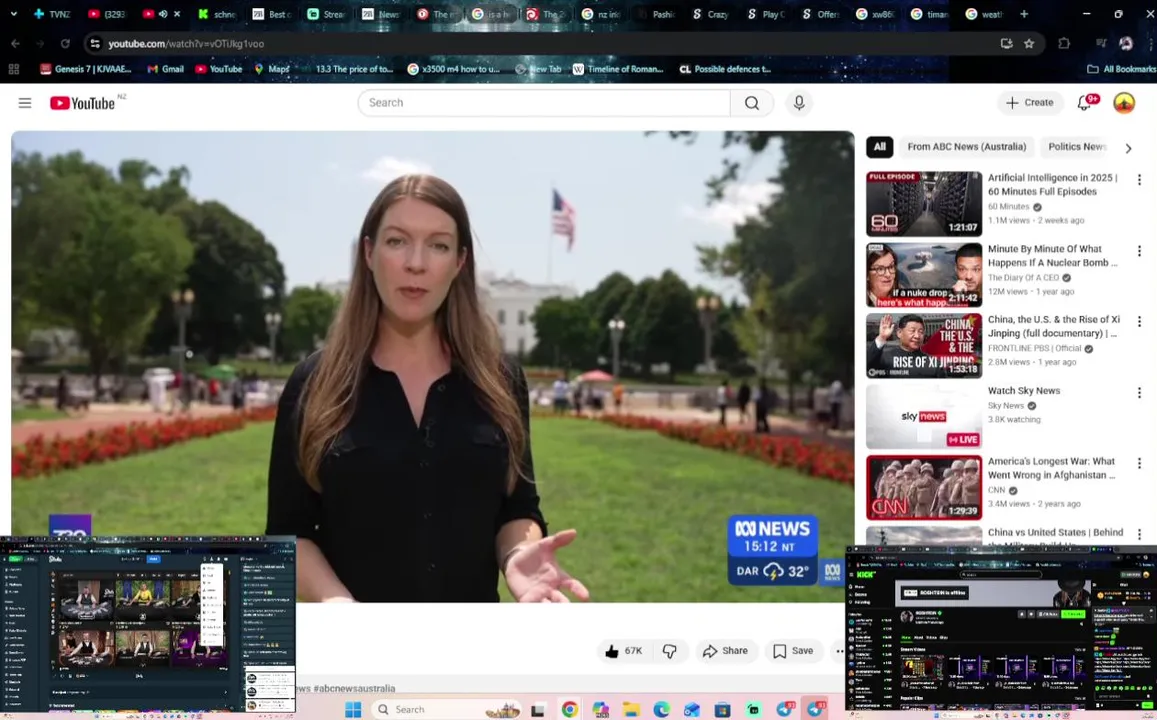Screen dimensions: 1157x720
Task: Open the Windows Start menu
Action: (353, 709)
